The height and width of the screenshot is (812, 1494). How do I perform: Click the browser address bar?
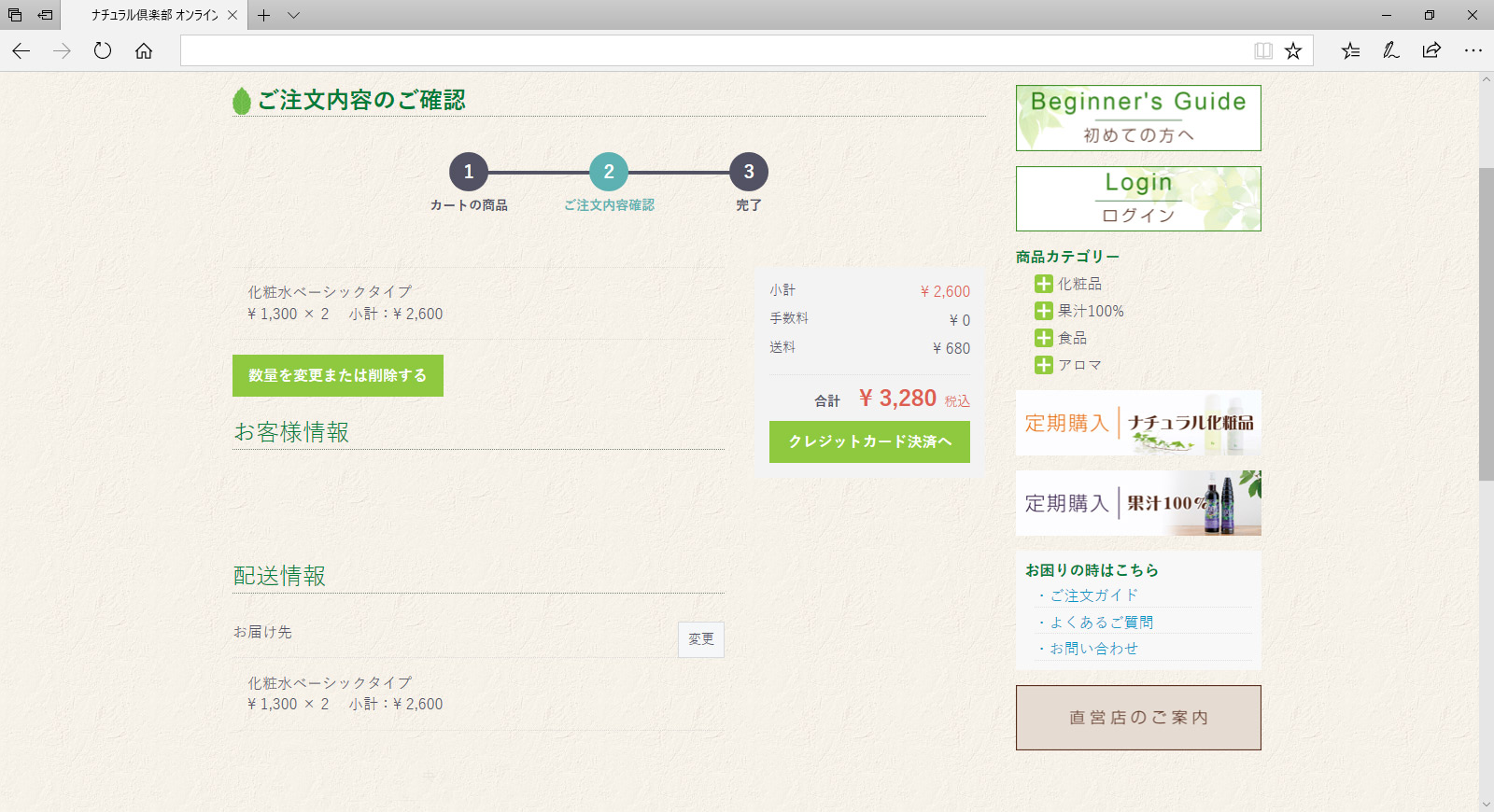point(710,50)
